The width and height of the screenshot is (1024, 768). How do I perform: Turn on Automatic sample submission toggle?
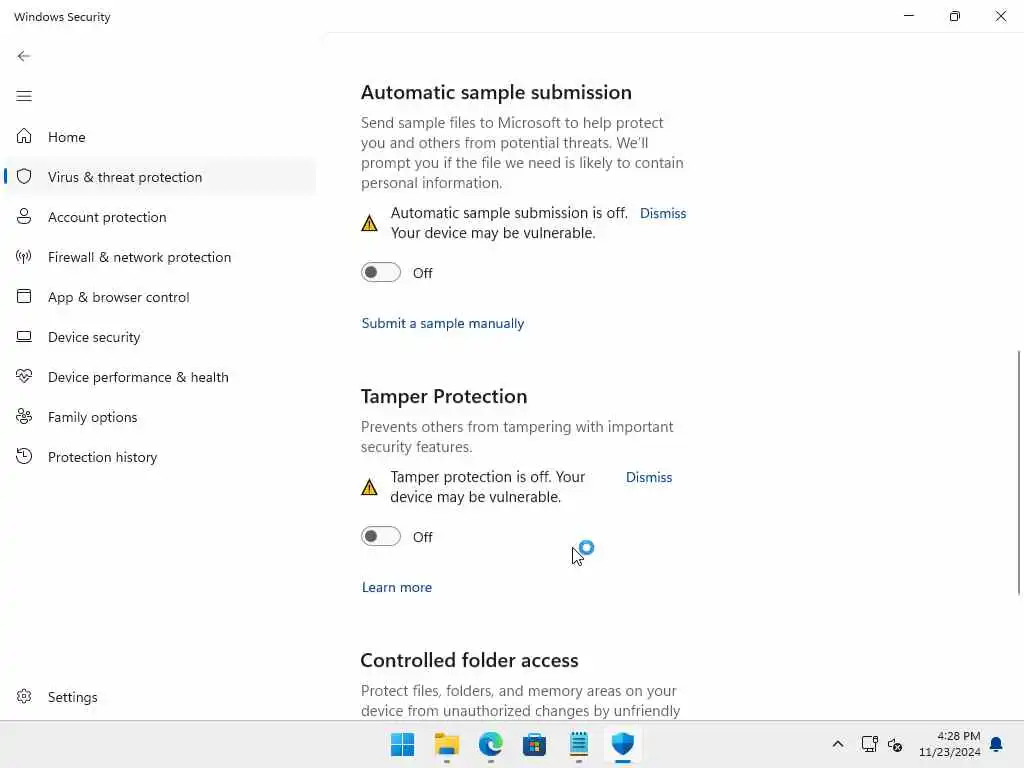click(x=381, y=272)
